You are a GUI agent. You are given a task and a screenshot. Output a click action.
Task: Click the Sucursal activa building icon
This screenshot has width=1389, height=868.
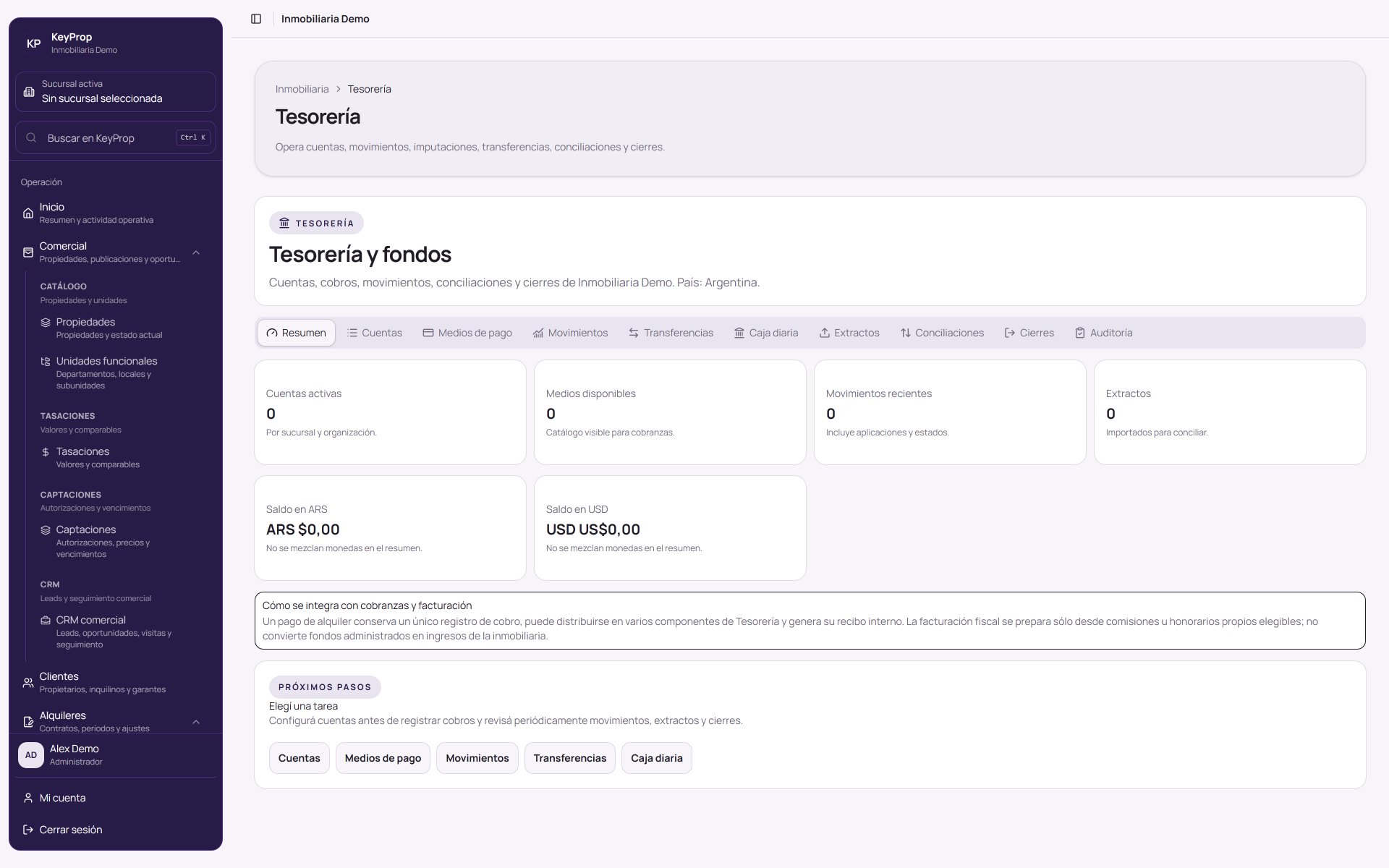click(29, 92)
